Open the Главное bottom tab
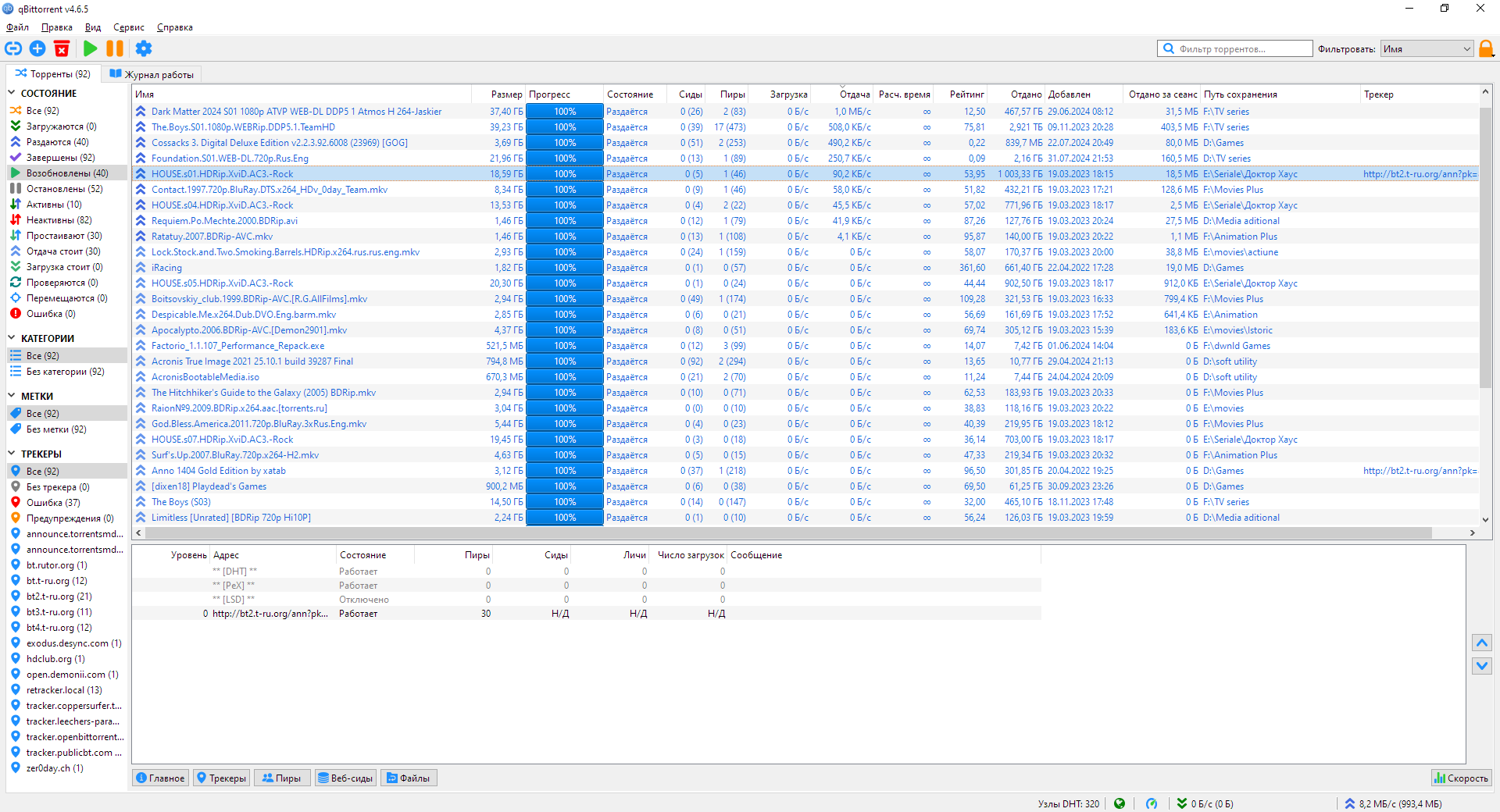Viewport: 1500px width, 812px height. pyautogui.click(x=160, y=778)
